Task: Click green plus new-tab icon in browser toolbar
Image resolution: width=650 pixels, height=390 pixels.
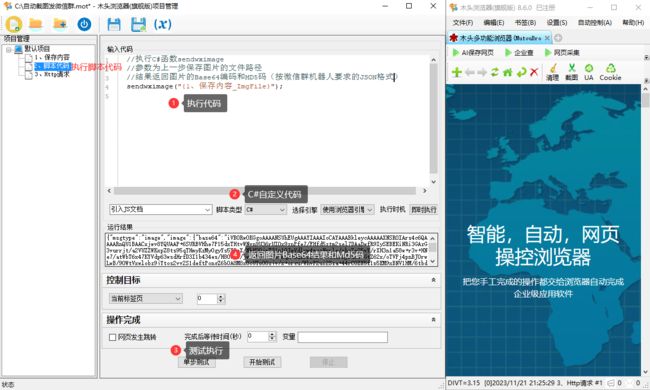Action: pos(456,72)
